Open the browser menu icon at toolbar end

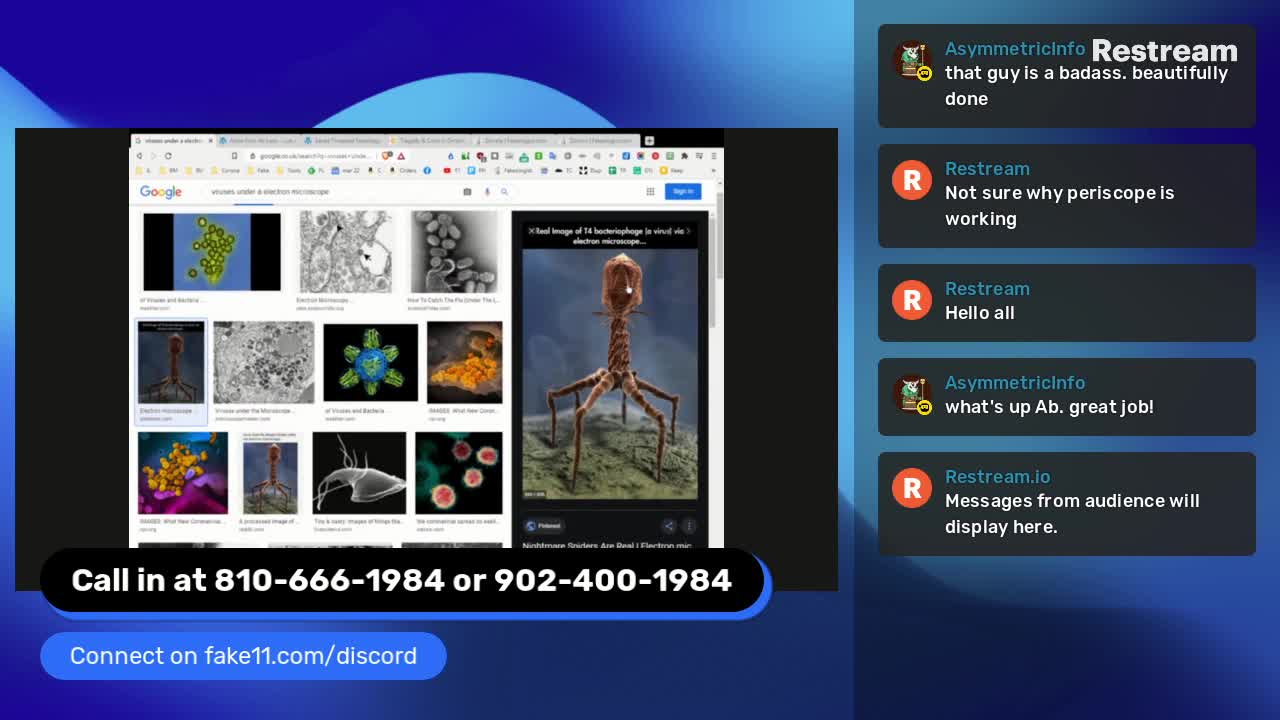tap(714, 156)
